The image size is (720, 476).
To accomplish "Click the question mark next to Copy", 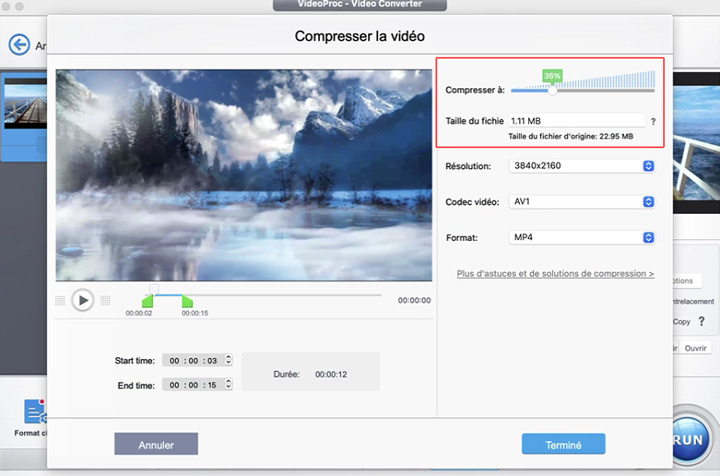I will 701,321.
